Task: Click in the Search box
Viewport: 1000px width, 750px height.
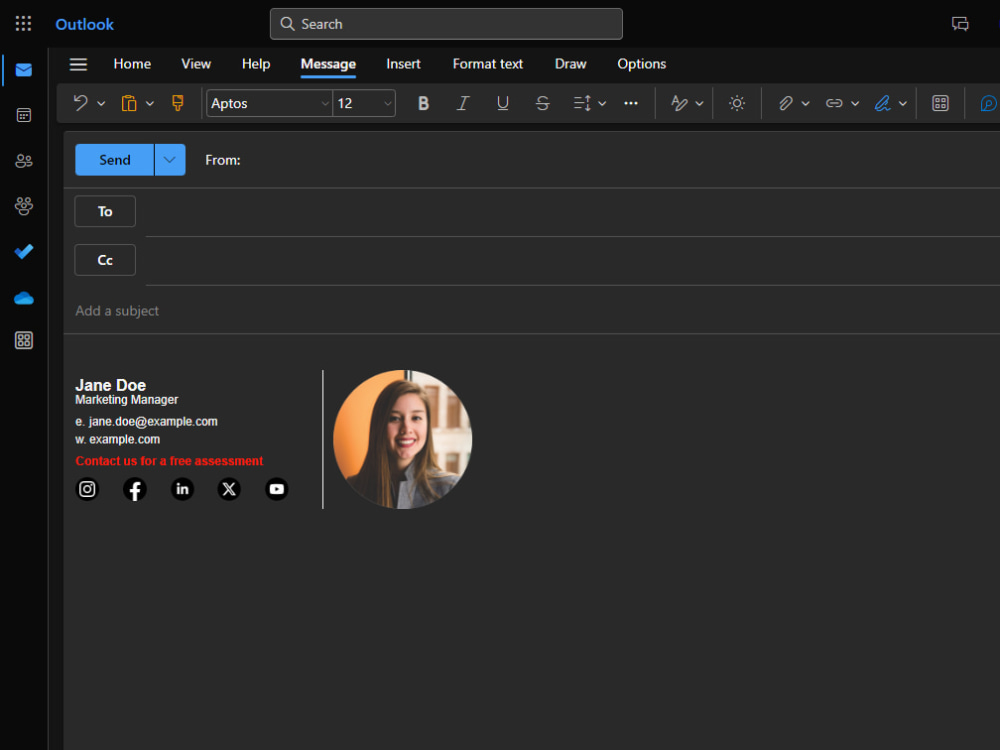Action: coord(446,24)
